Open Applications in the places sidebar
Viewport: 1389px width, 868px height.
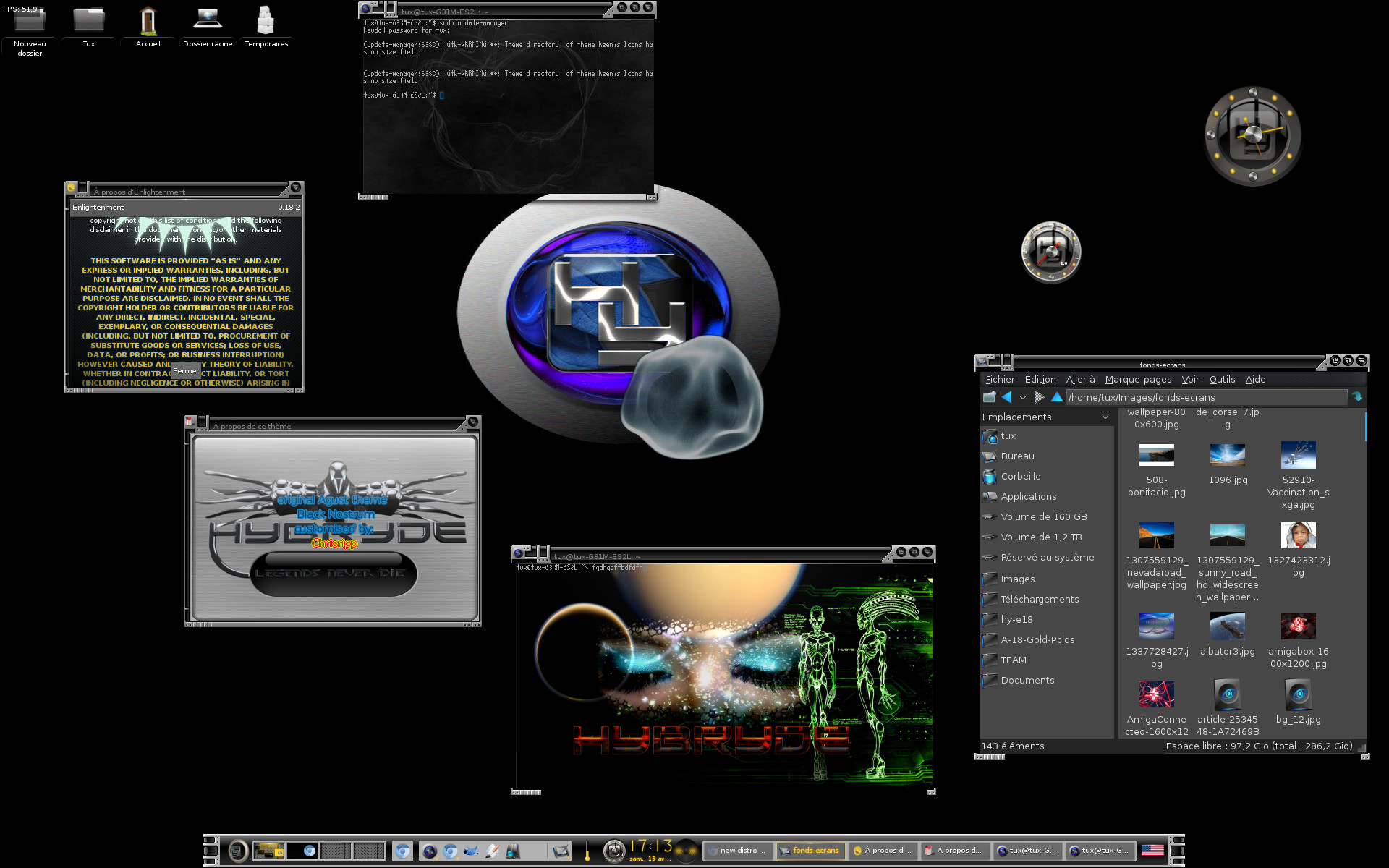[x=1047, y=497]
